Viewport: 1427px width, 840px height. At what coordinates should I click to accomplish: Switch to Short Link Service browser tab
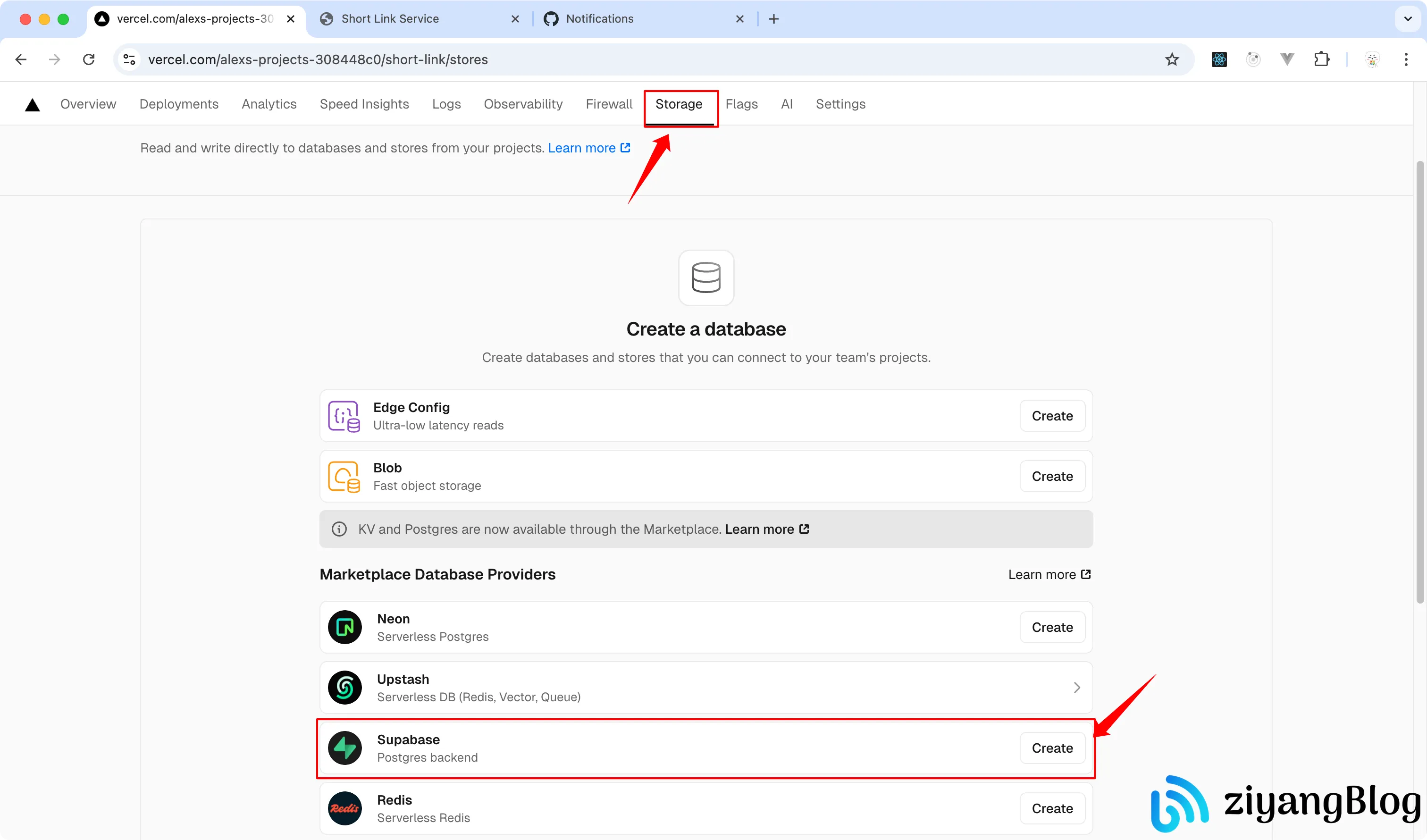click(x=419, y=19)
